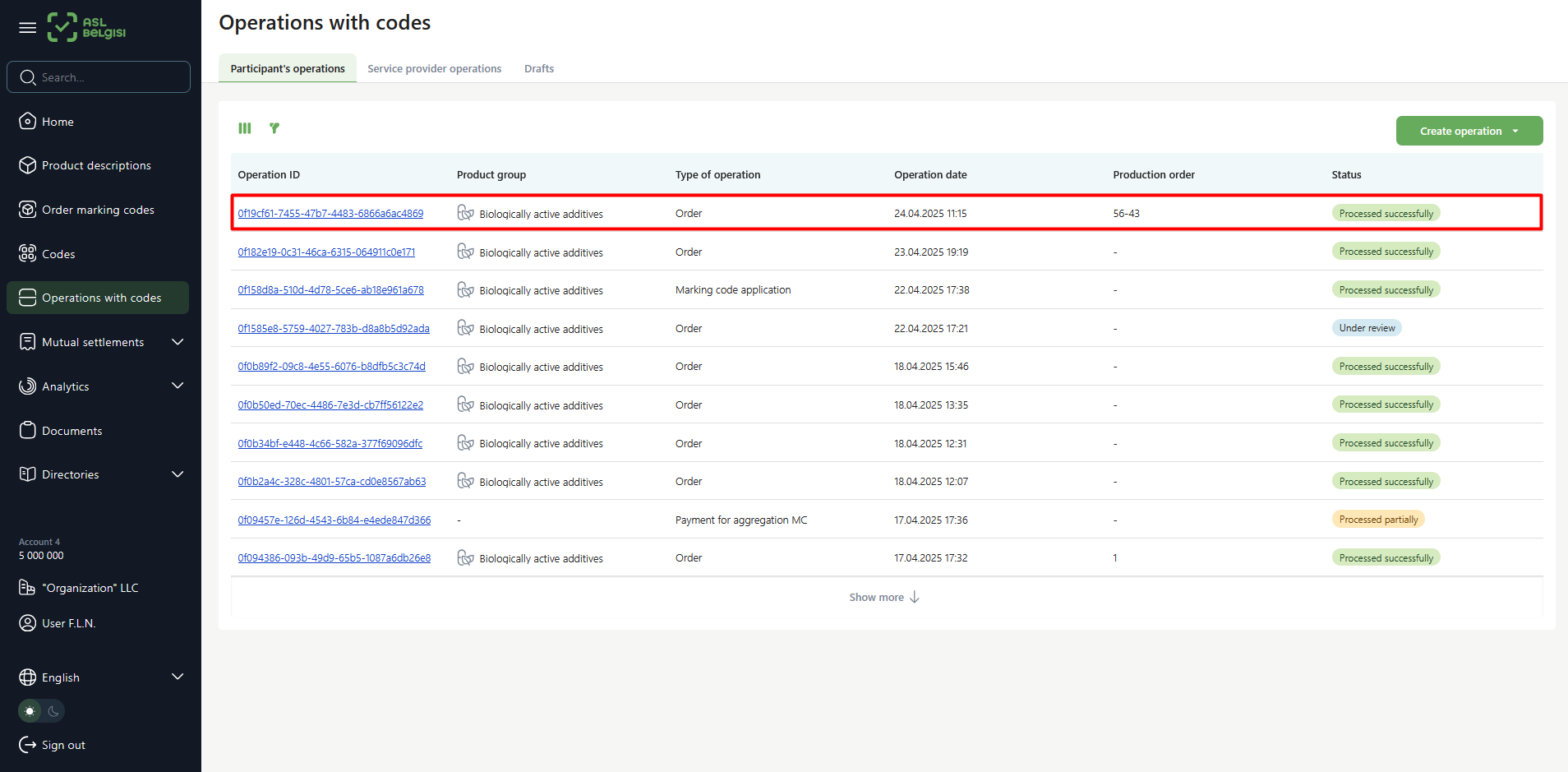This screenshot has height=772, width=1568.
Task: Expand the Analytics chevron
Action: tap(178, 386)
